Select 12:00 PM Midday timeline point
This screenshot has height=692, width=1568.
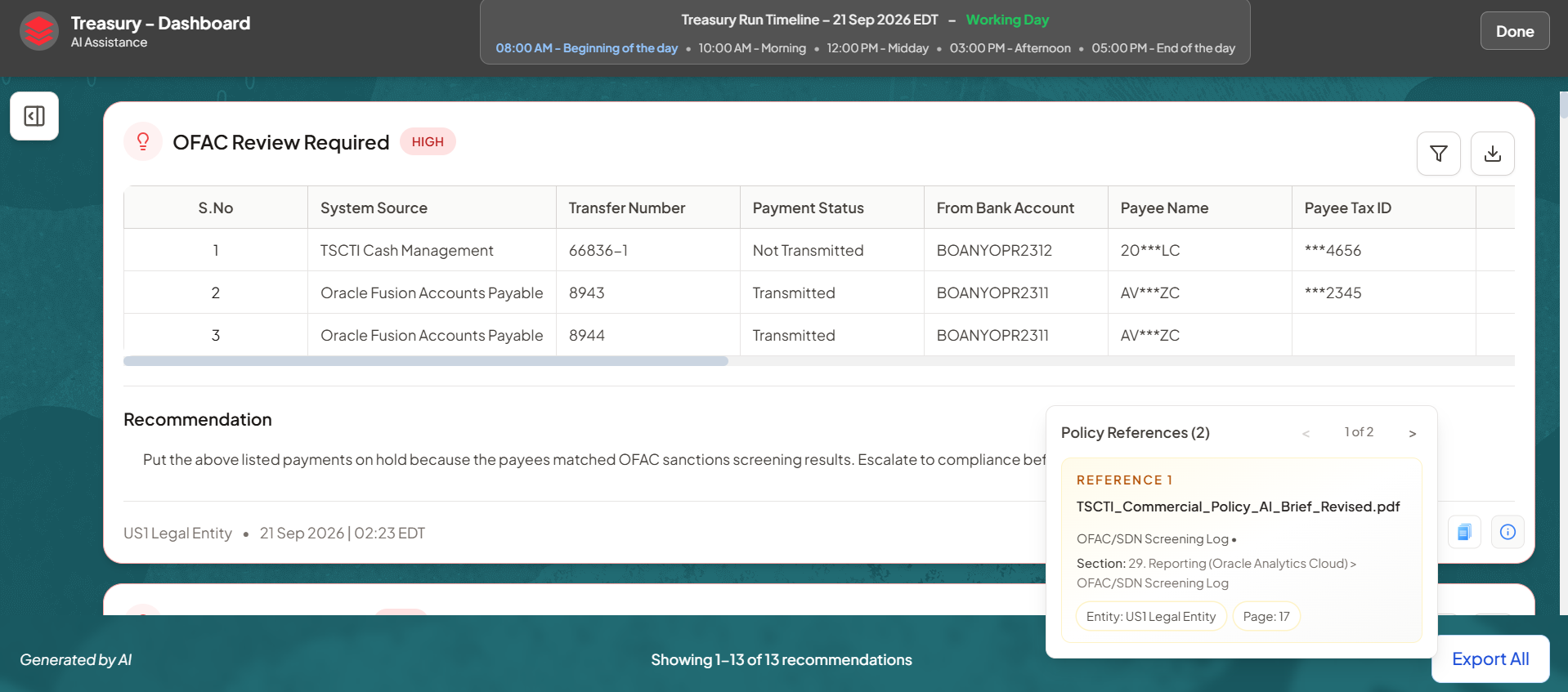click(x=877, y=48)
